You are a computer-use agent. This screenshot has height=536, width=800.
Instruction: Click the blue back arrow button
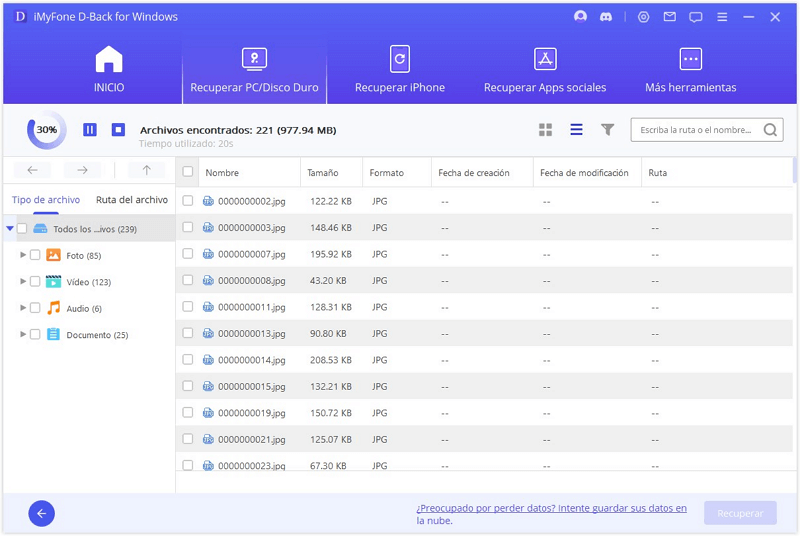[42, 513]
